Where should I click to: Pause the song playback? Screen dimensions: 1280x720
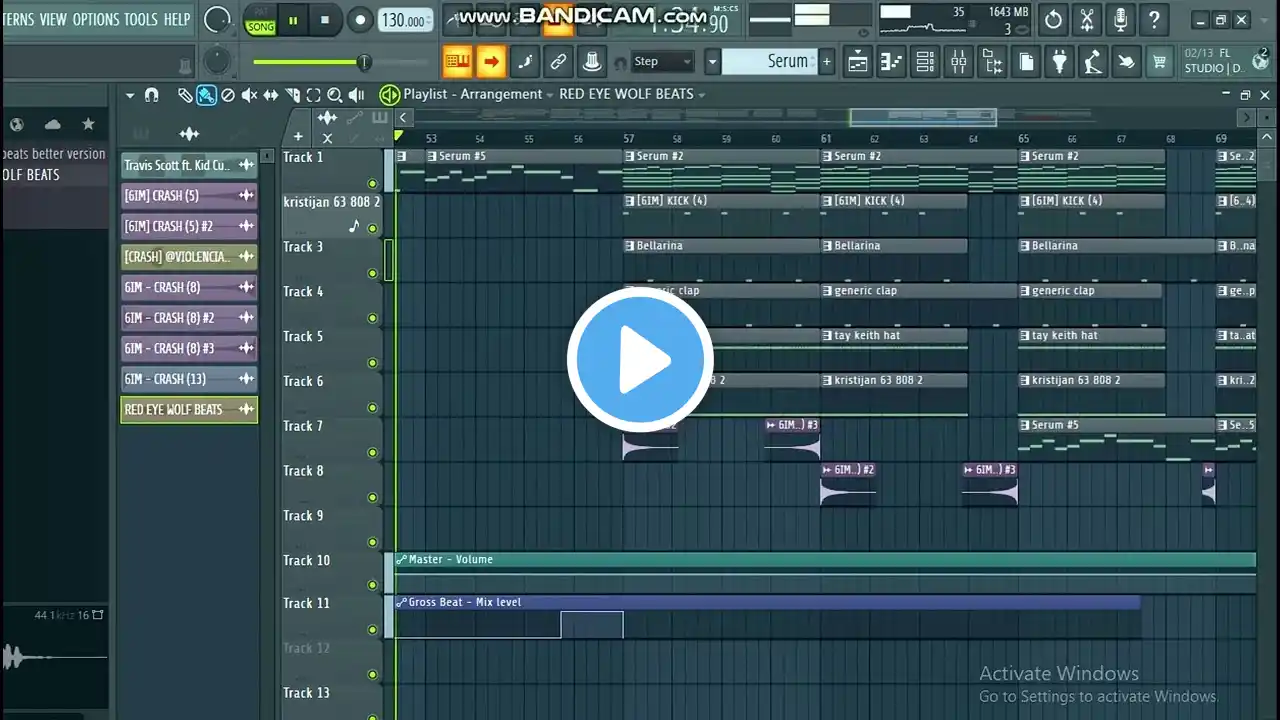(293, 20)
